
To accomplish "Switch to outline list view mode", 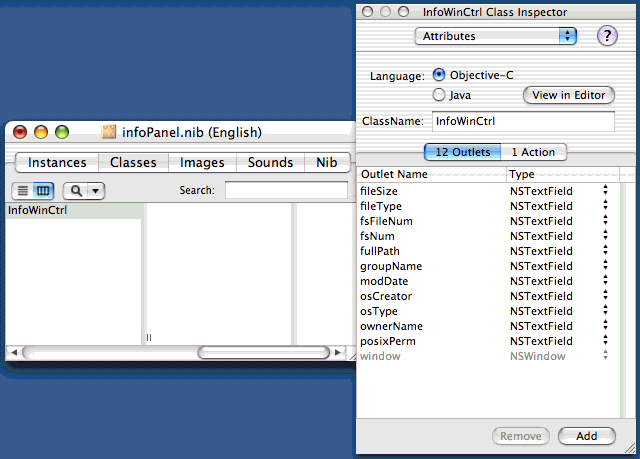I will pos(23,190).
